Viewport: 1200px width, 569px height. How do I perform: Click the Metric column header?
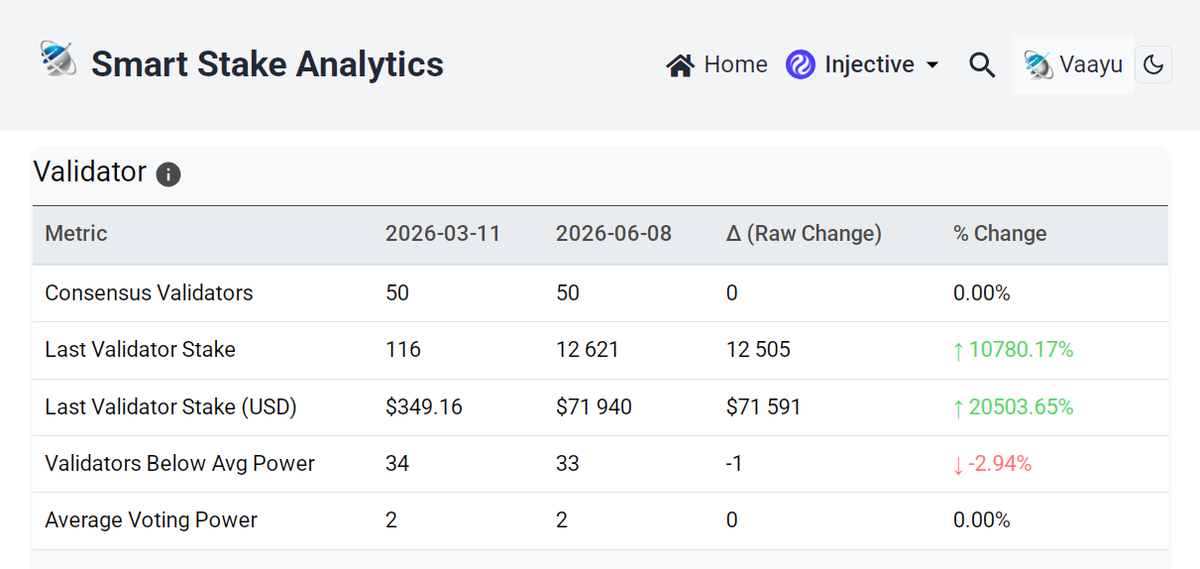(x=76, y=233)
